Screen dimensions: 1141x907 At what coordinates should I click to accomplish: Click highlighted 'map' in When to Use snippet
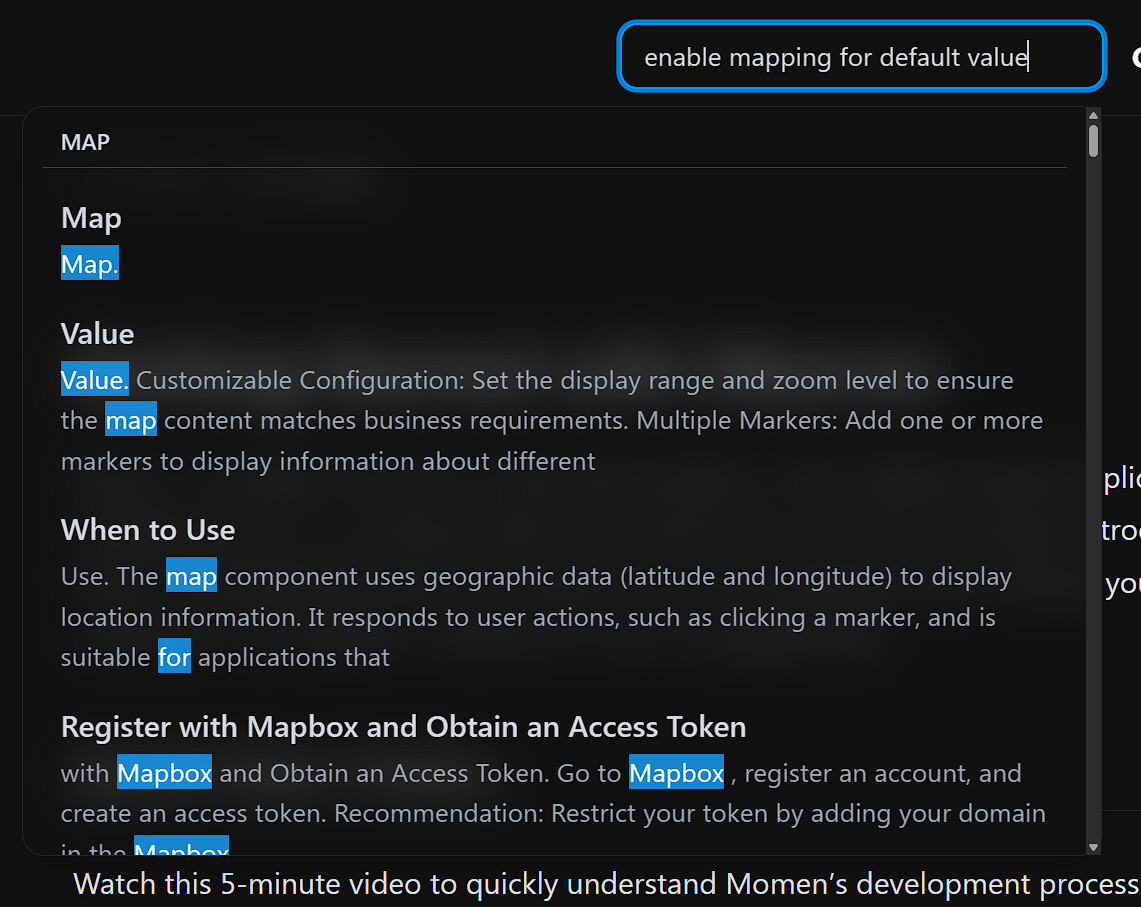pos(191,577)
